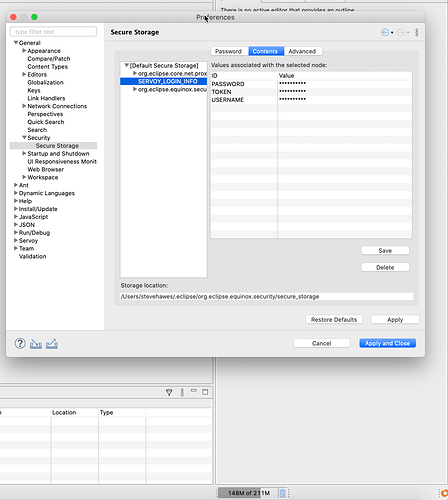Minimize the bottom panel view icon
This screenshot has width=448, height=500.
click(193, 391)
